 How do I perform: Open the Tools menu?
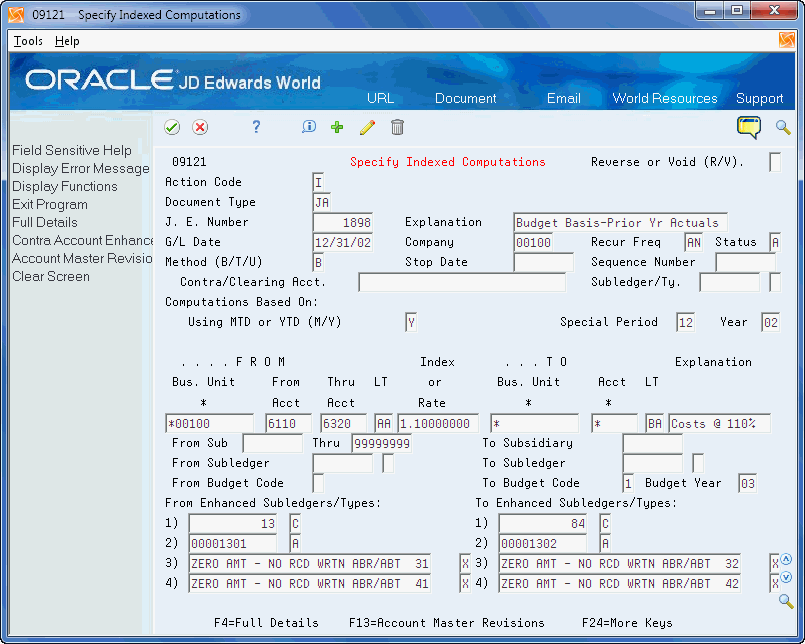[x=28, y=41]
